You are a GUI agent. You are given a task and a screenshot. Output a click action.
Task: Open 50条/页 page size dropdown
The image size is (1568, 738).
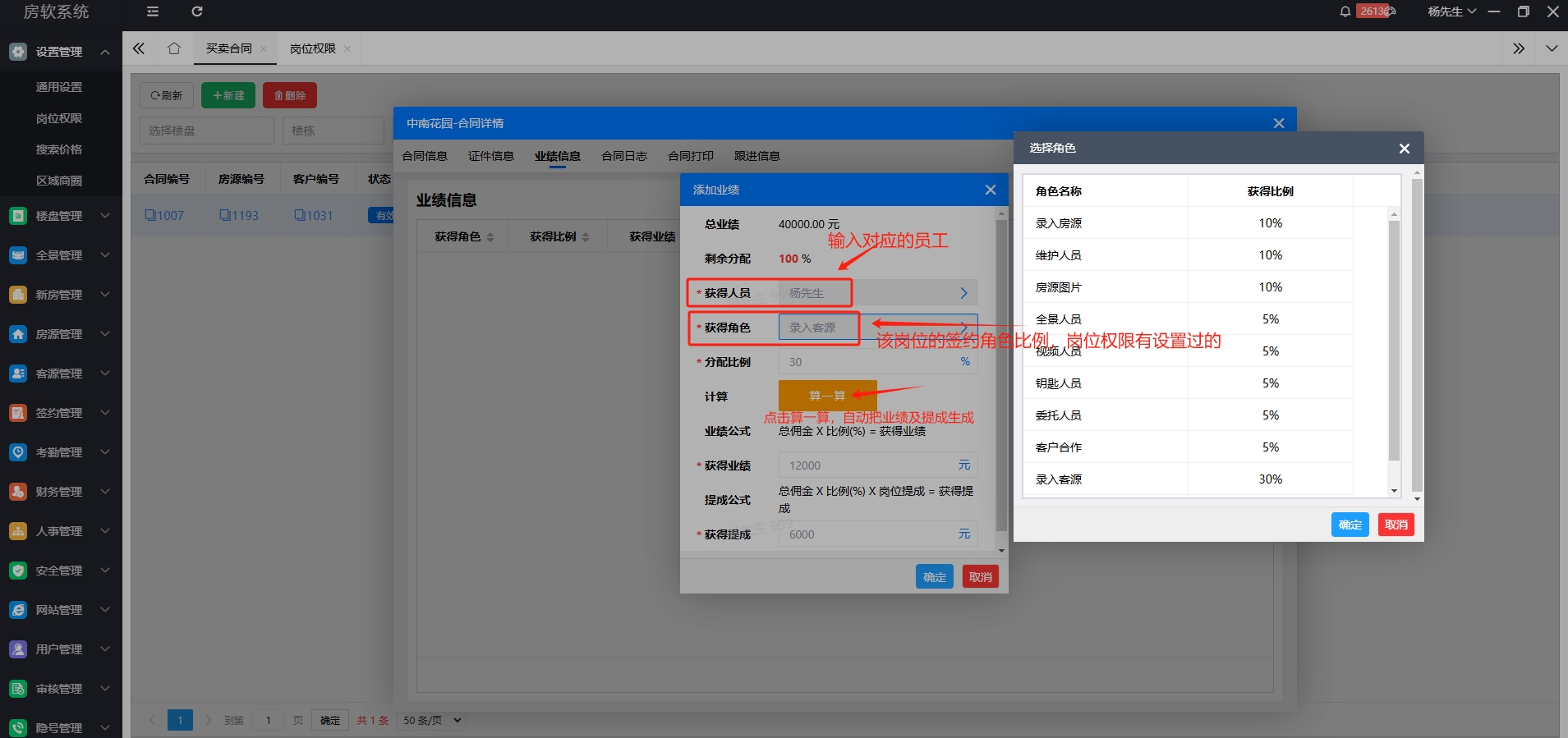(x=433, y=720)
